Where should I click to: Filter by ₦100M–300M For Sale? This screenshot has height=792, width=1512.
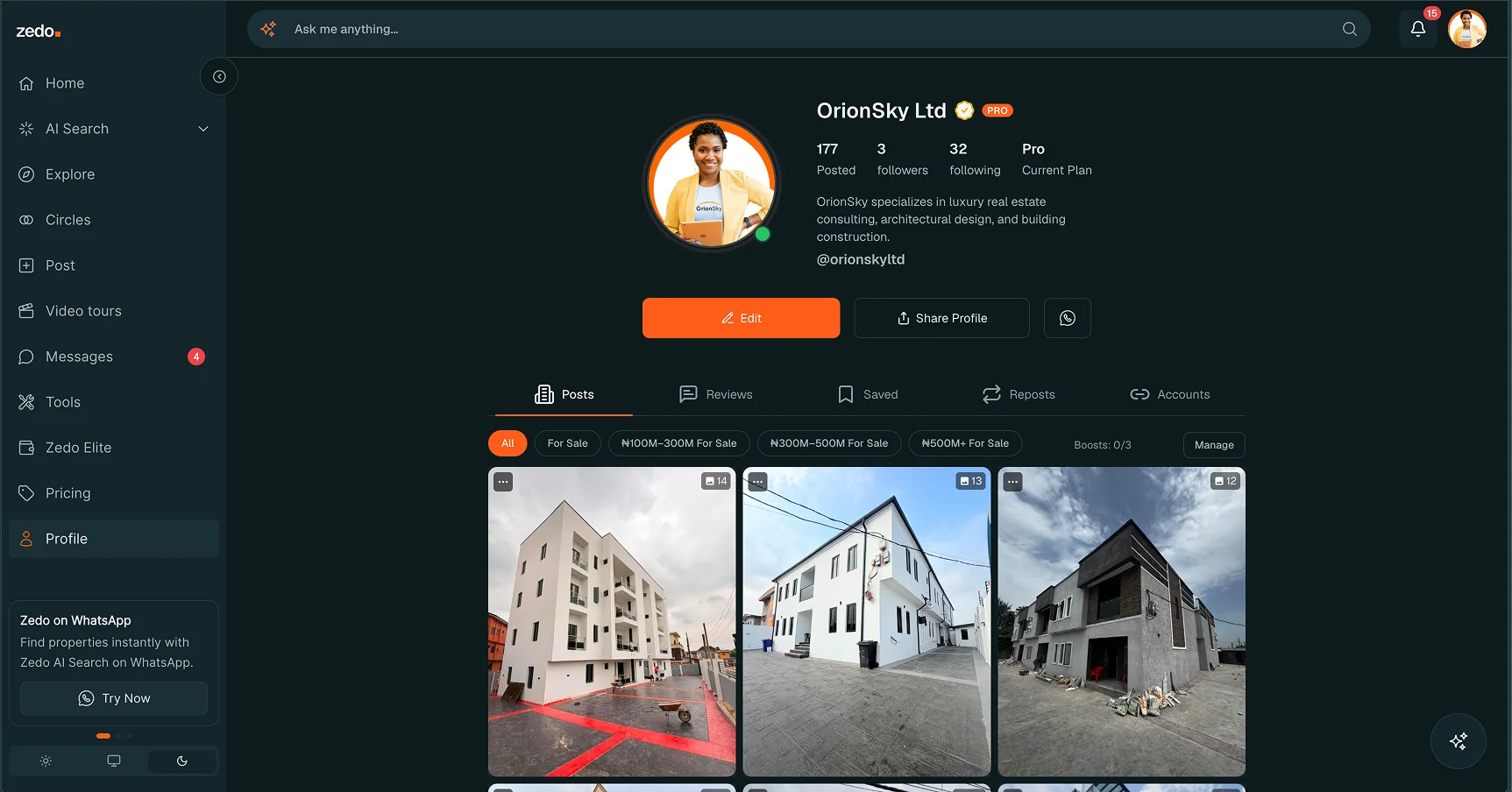click(678, 443)
